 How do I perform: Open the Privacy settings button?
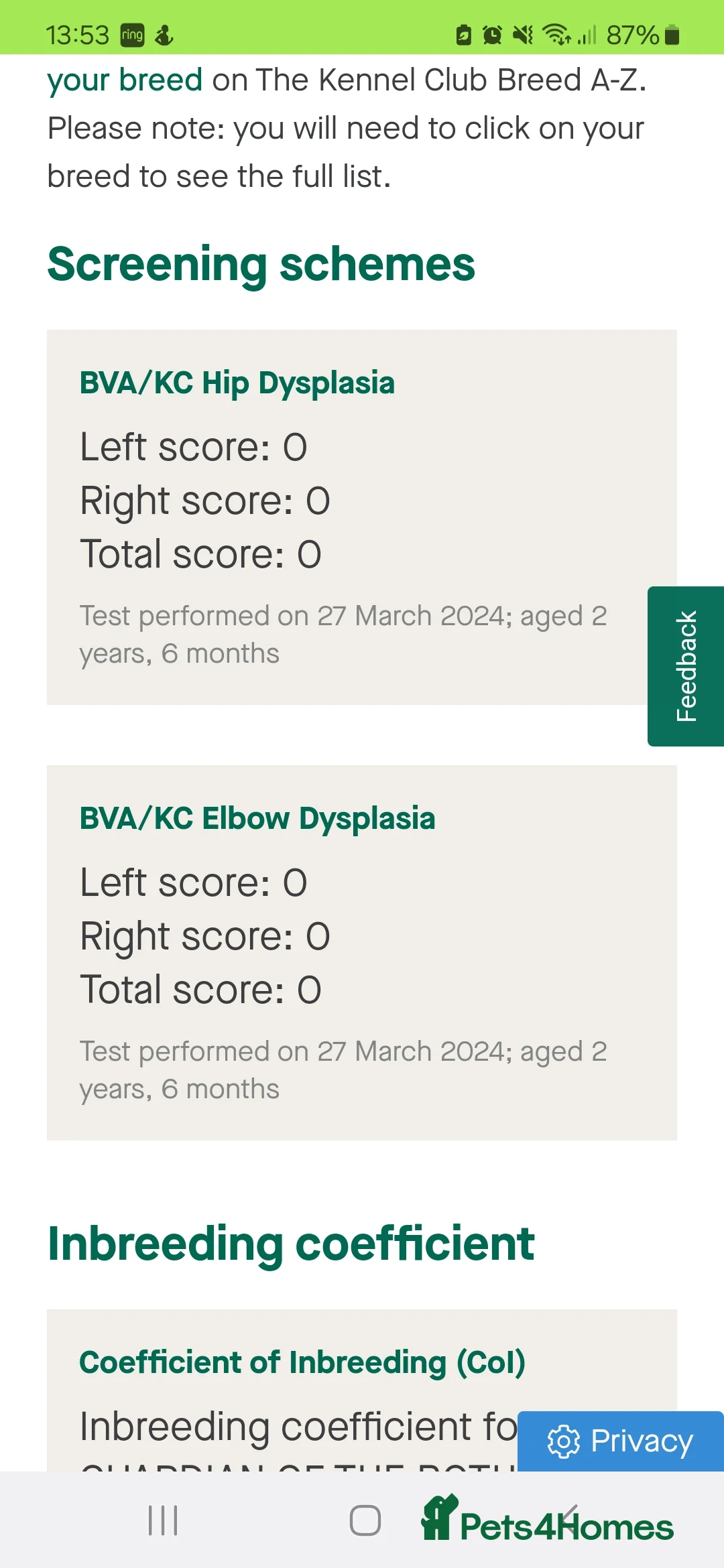(x=621, y=1441)
